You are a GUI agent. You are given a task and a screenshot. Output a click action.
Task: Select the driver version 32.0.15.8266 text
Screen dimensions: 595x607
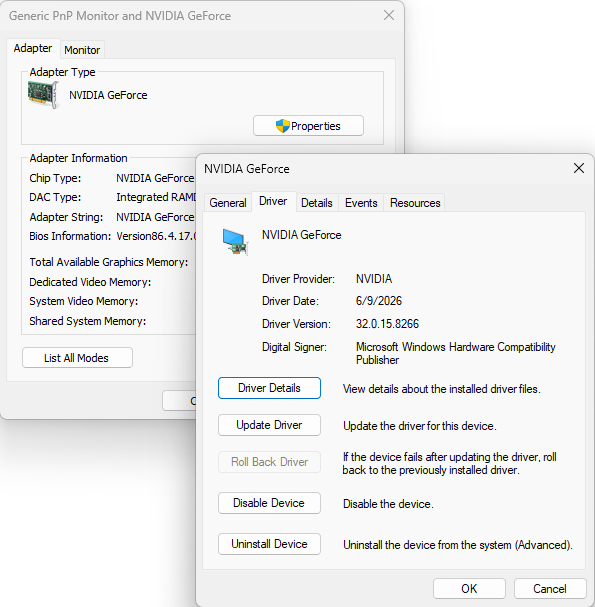[x=387, y=324]
